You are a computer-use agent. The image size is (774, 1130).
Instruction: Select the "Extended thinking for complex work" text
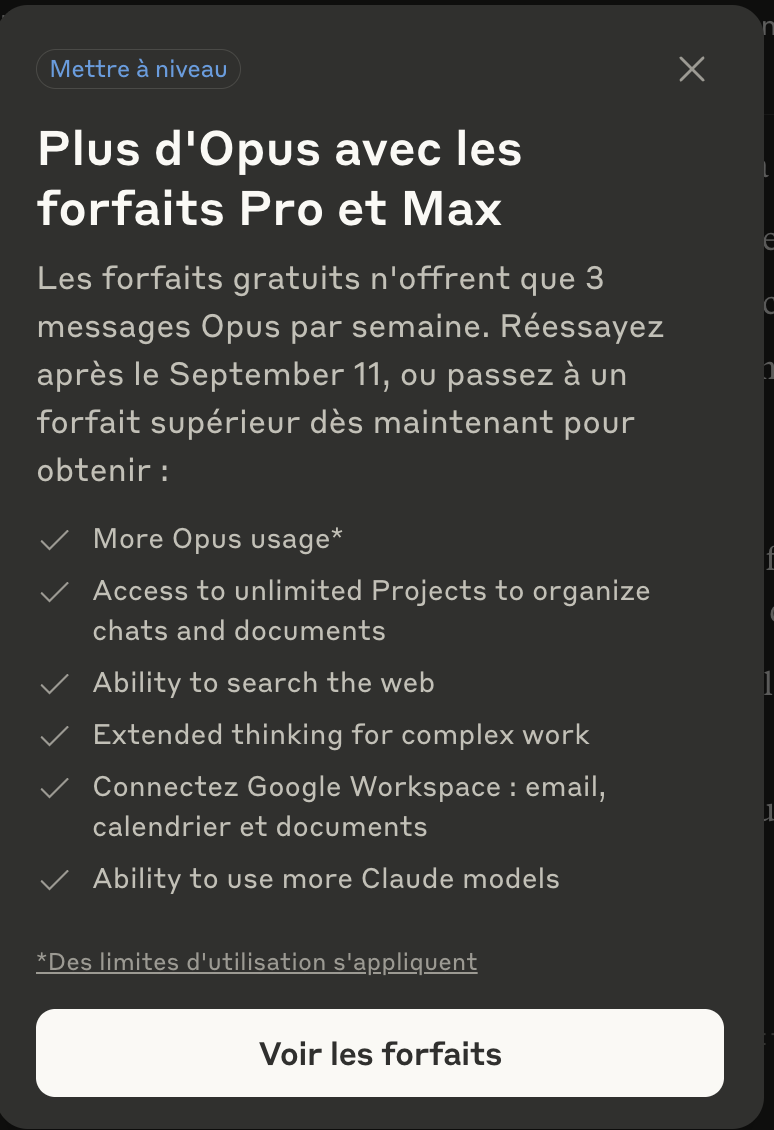[341, 735]
